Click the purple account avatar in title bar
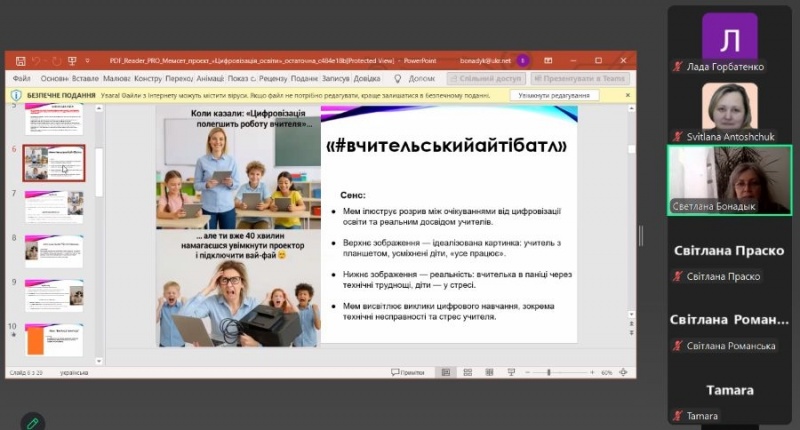800x430 pixels. 522,61
